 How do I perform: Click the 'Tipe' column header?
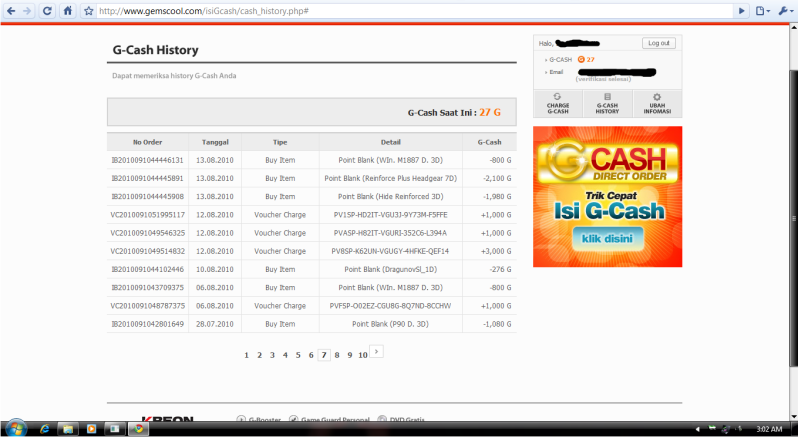click(x=280, y=142)
